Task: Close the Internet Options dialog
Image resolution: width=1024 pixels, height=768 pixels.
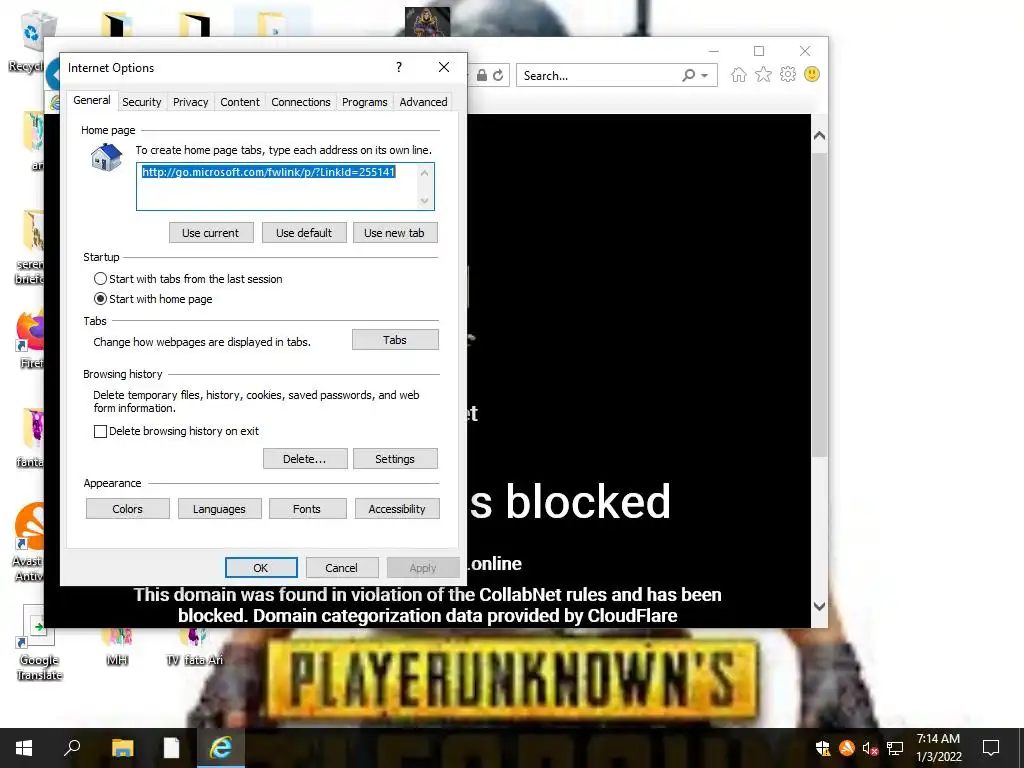Action: tap(444, 67)
